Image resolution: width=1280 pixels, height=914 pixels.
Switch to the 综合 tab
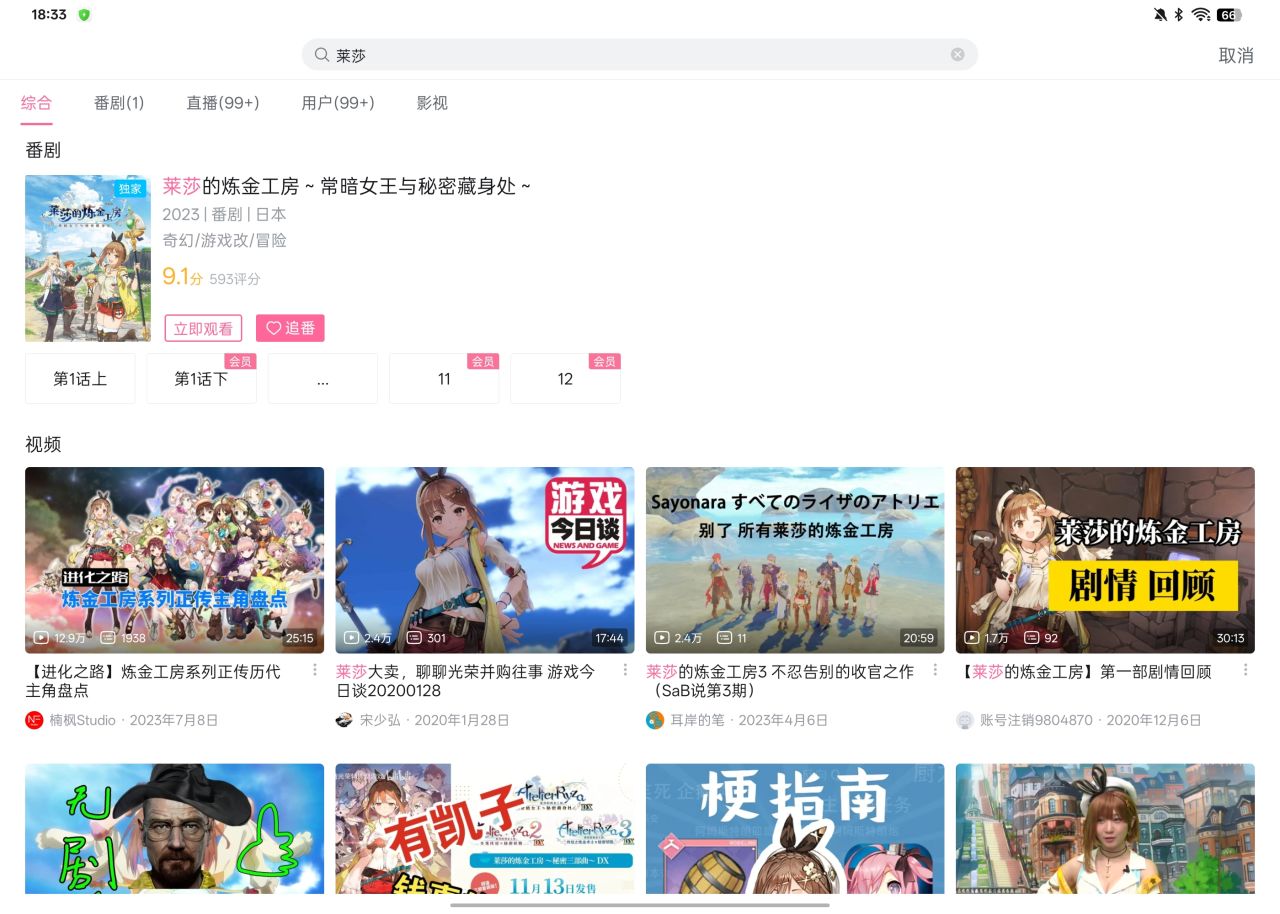[37, 103]
